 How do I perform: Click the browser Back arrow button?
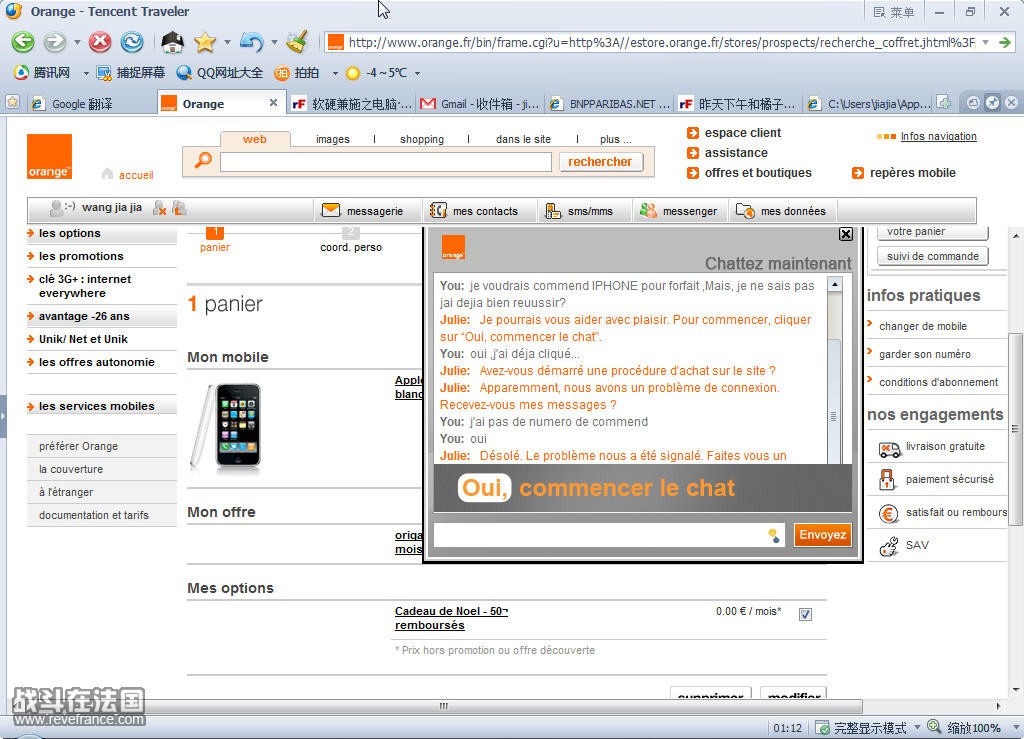point(22,42)
